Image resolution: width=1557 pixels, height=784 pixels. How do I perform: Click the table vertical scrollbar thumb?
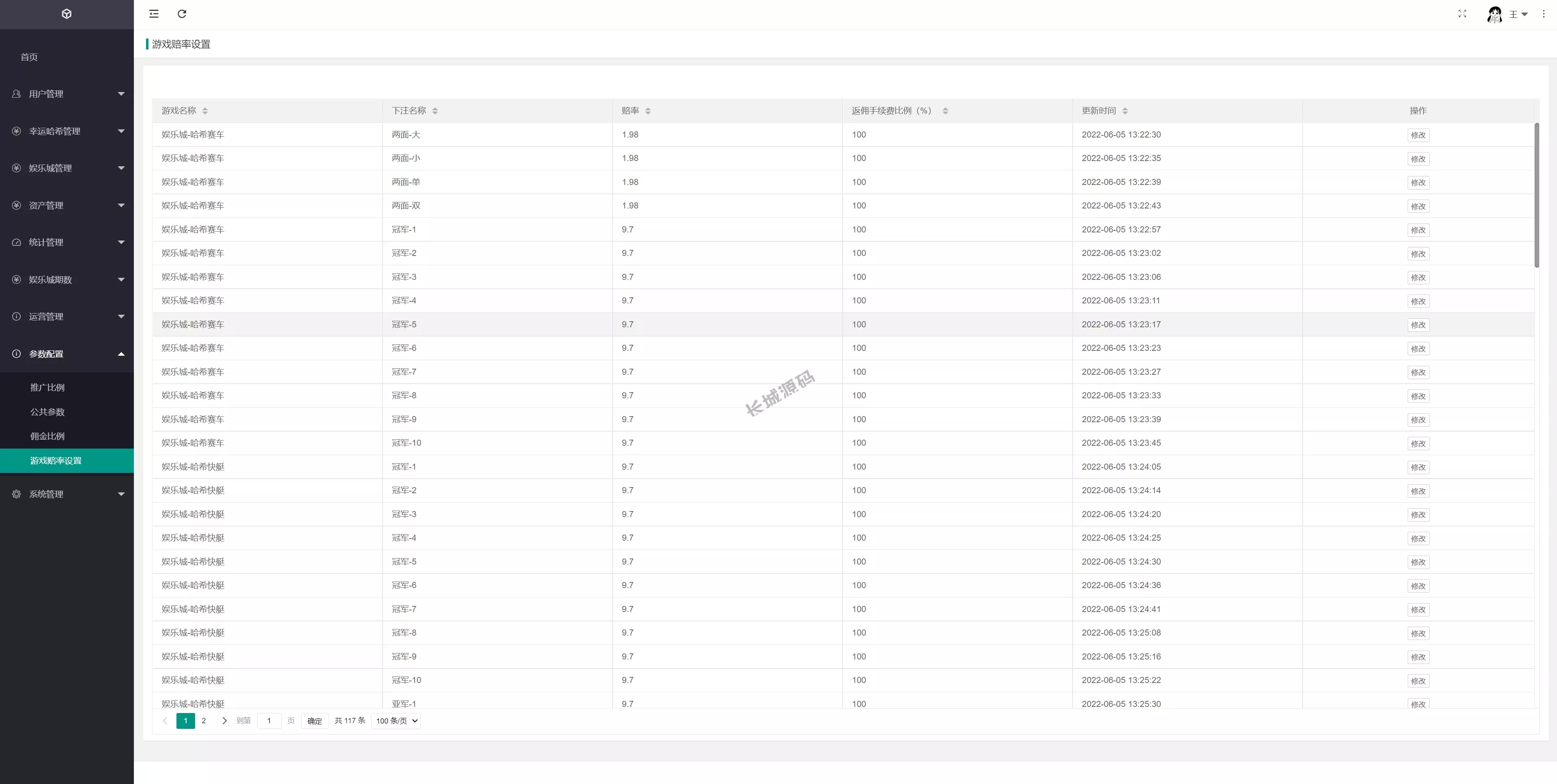pyautogui.click(x=1536, y=195)
